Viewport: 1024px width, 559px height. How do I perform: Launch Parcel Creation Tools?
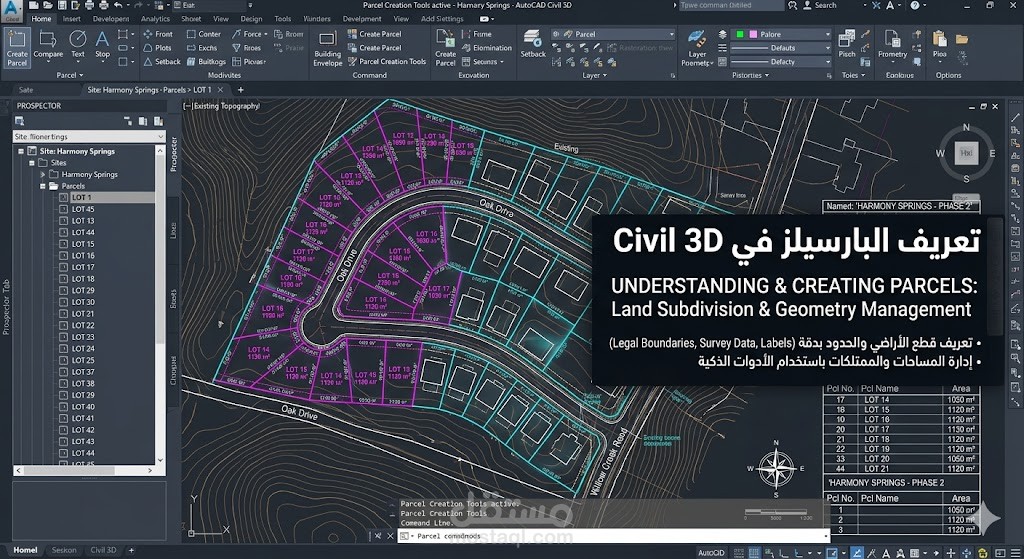tap(387, 61)
